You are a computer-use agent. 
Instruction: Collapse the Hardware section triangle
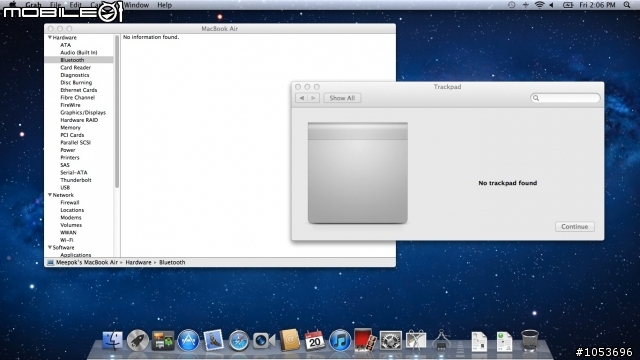click(x=50, y=37)
